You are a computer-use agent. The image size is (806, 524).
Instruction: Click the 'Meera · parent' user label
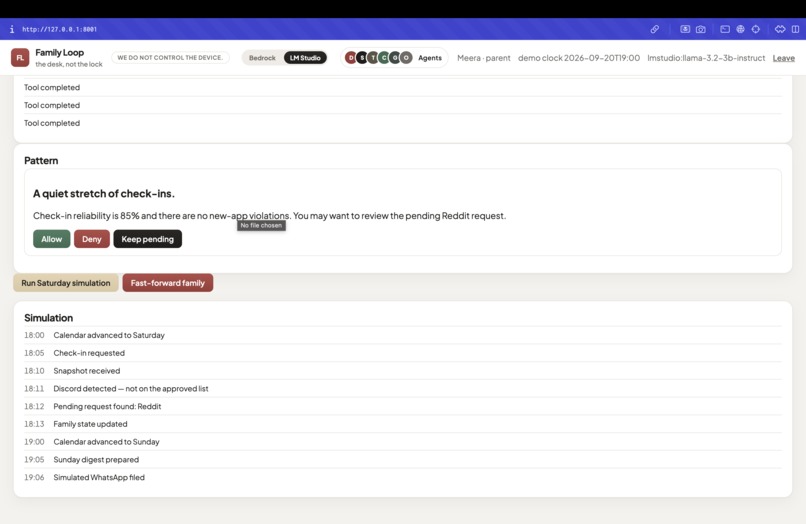click(x=484, y=58)
